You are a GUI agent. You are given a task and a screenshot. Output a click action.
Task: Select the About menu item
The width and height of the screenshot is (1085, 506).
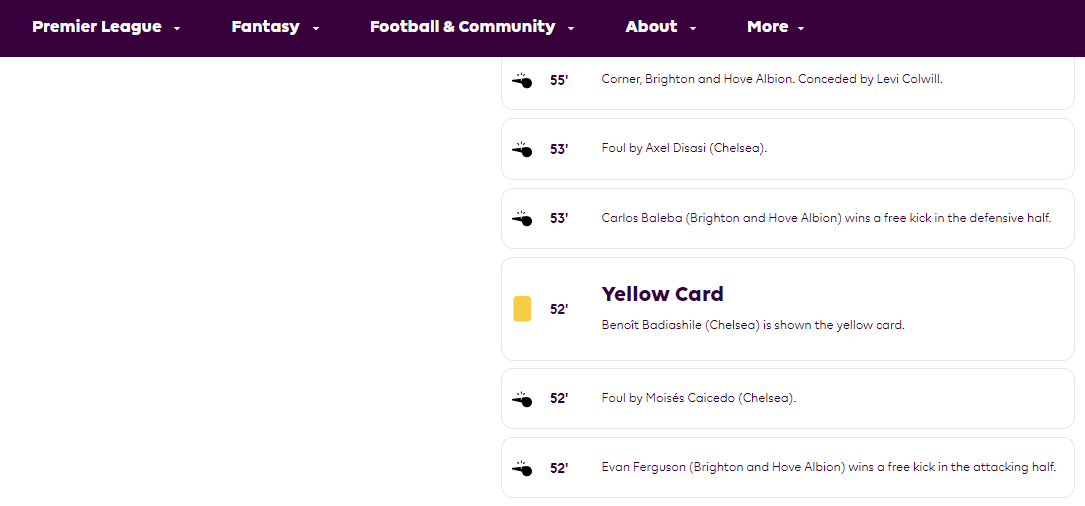651,27
